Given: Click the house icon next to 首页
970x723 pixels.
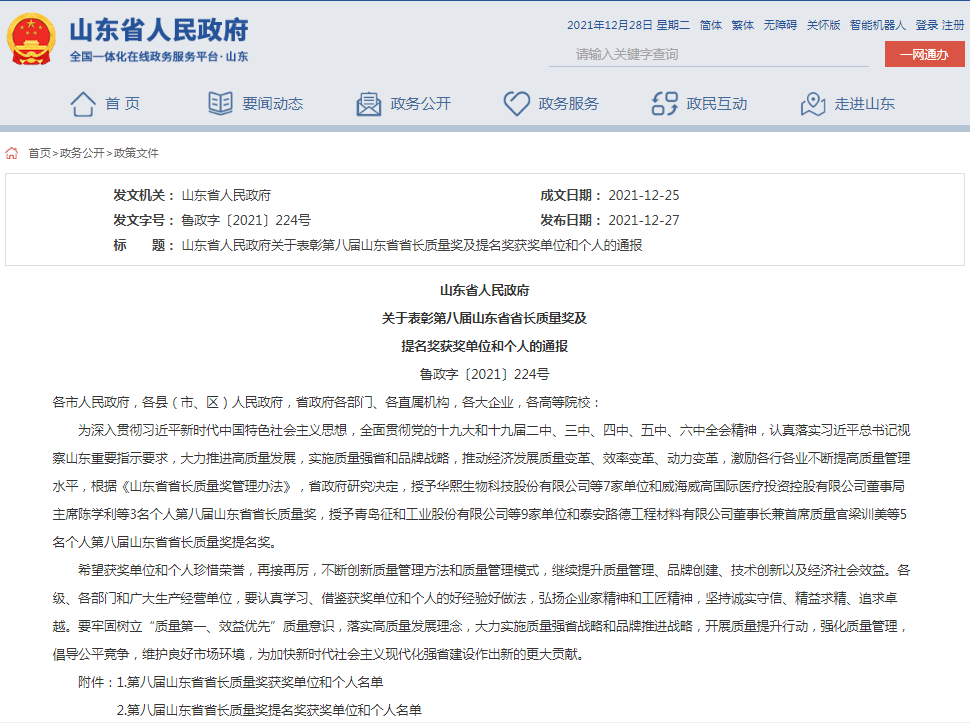Looking at the screenshot, I should point(83,103).
